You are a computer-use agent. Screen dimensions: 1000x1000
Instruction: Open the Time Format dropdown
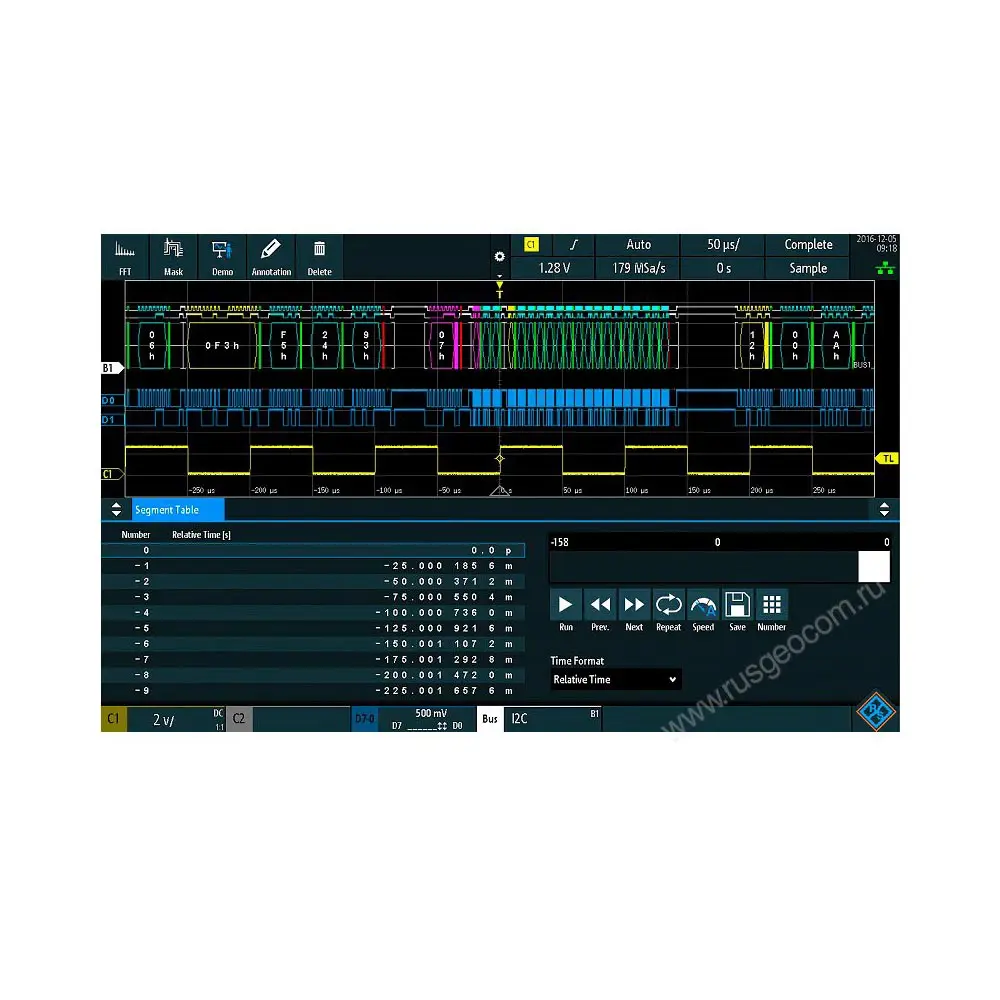(615, 680)
